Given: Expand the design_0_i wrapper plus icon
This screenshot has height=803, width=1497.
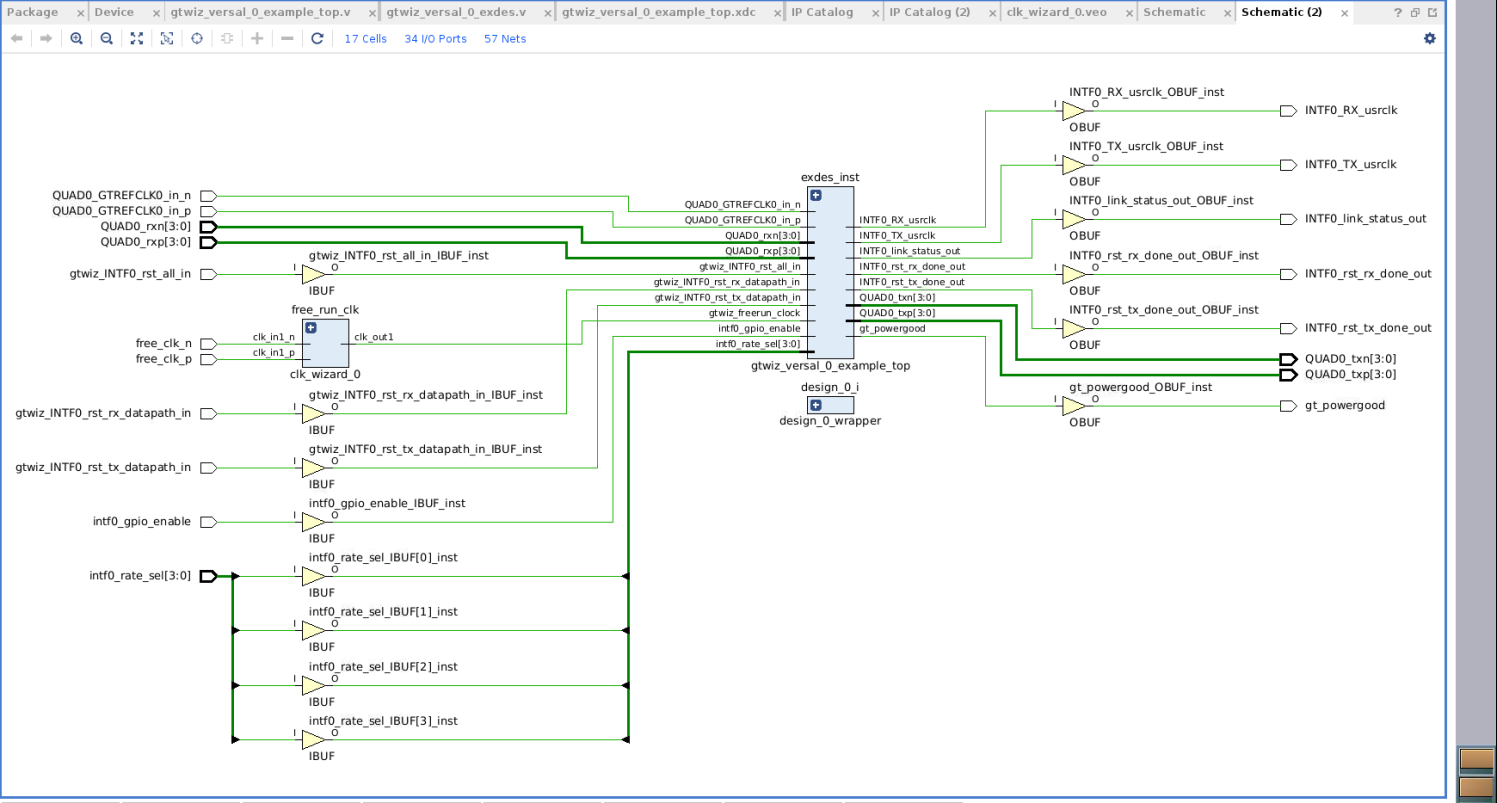Looking at the screenshot, I should point(816,405).
